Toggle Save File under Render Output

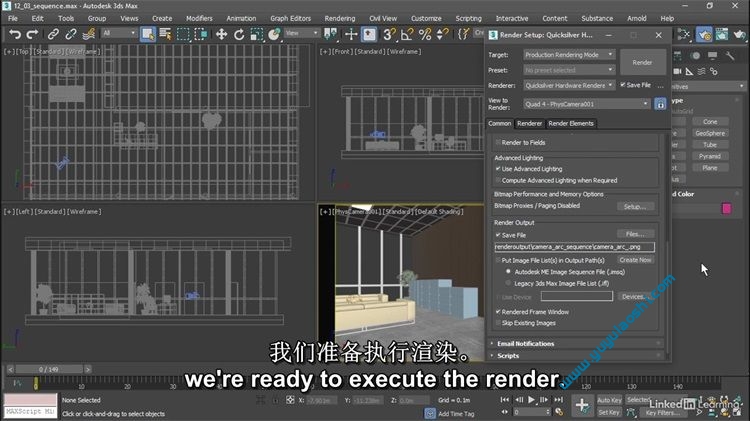[498, 235]
